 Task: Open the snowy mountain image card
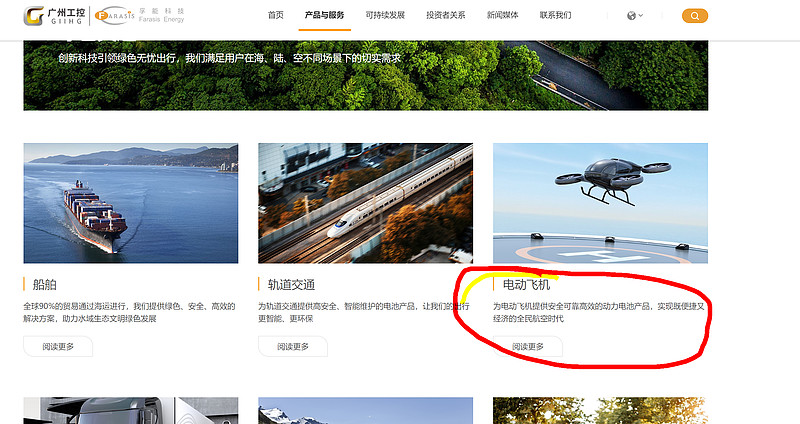point(365,411)
